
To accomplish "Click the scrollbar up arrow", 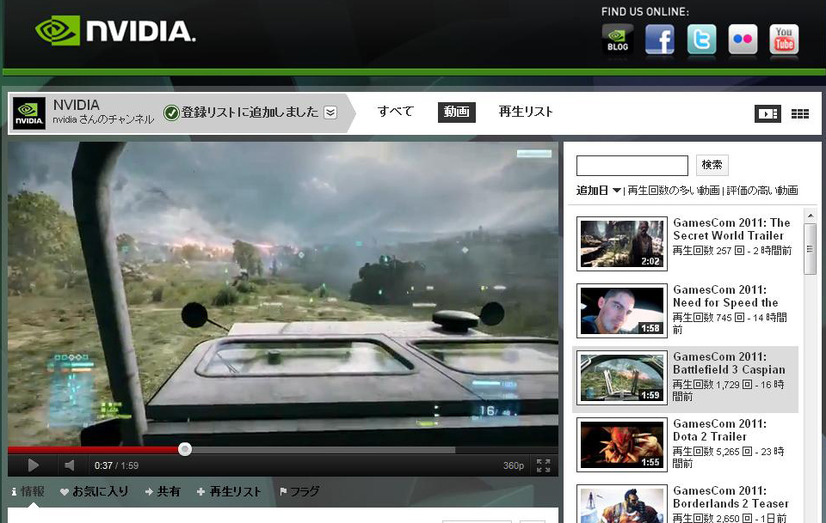I will pos(810,215).
